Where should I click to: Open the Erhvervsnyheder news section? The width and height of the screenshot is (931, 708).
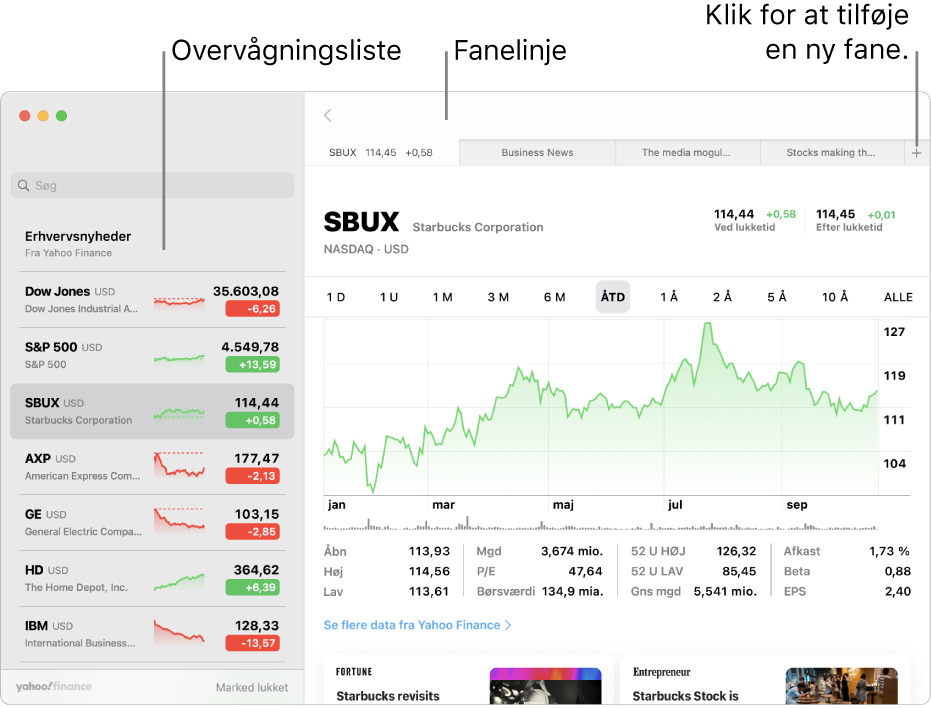point(150,243)
